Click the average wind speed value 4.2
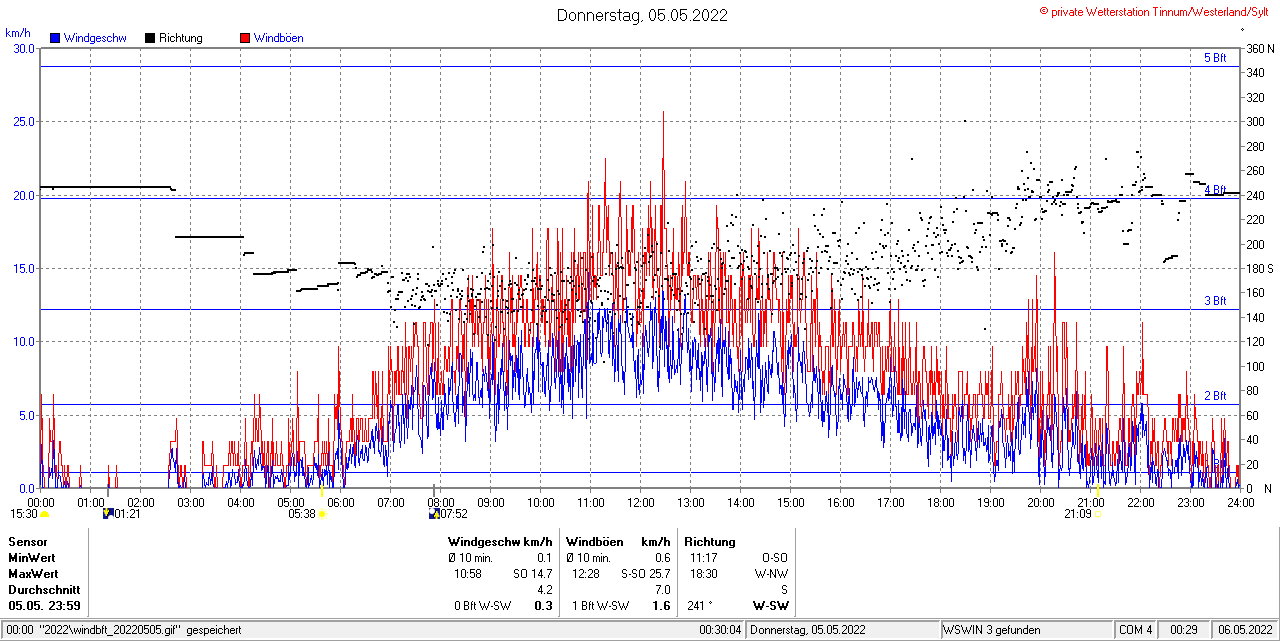 point(545,590)
